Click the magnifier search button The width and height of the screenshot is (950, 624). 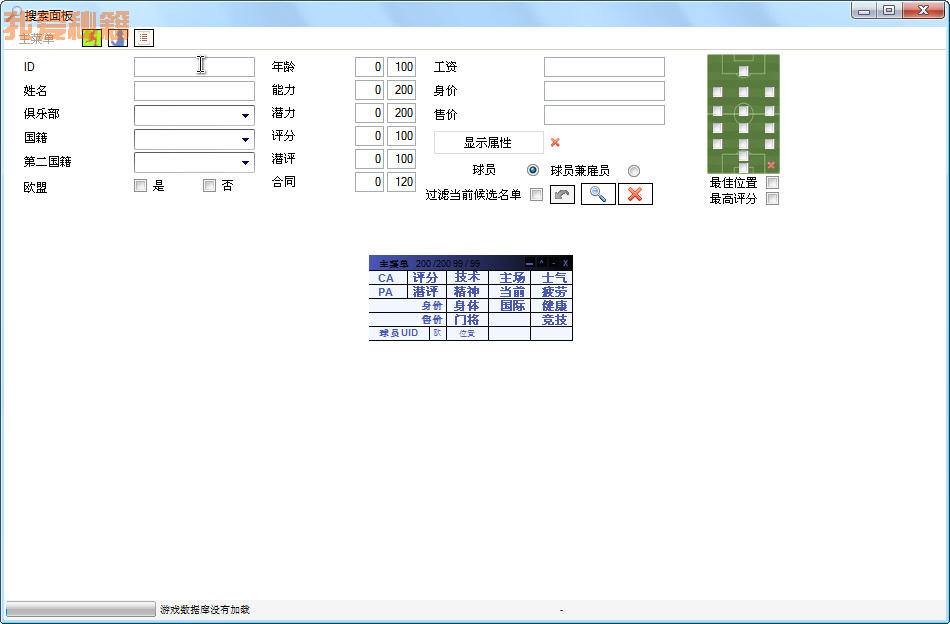pyautogui.click(x=597, y=194)
